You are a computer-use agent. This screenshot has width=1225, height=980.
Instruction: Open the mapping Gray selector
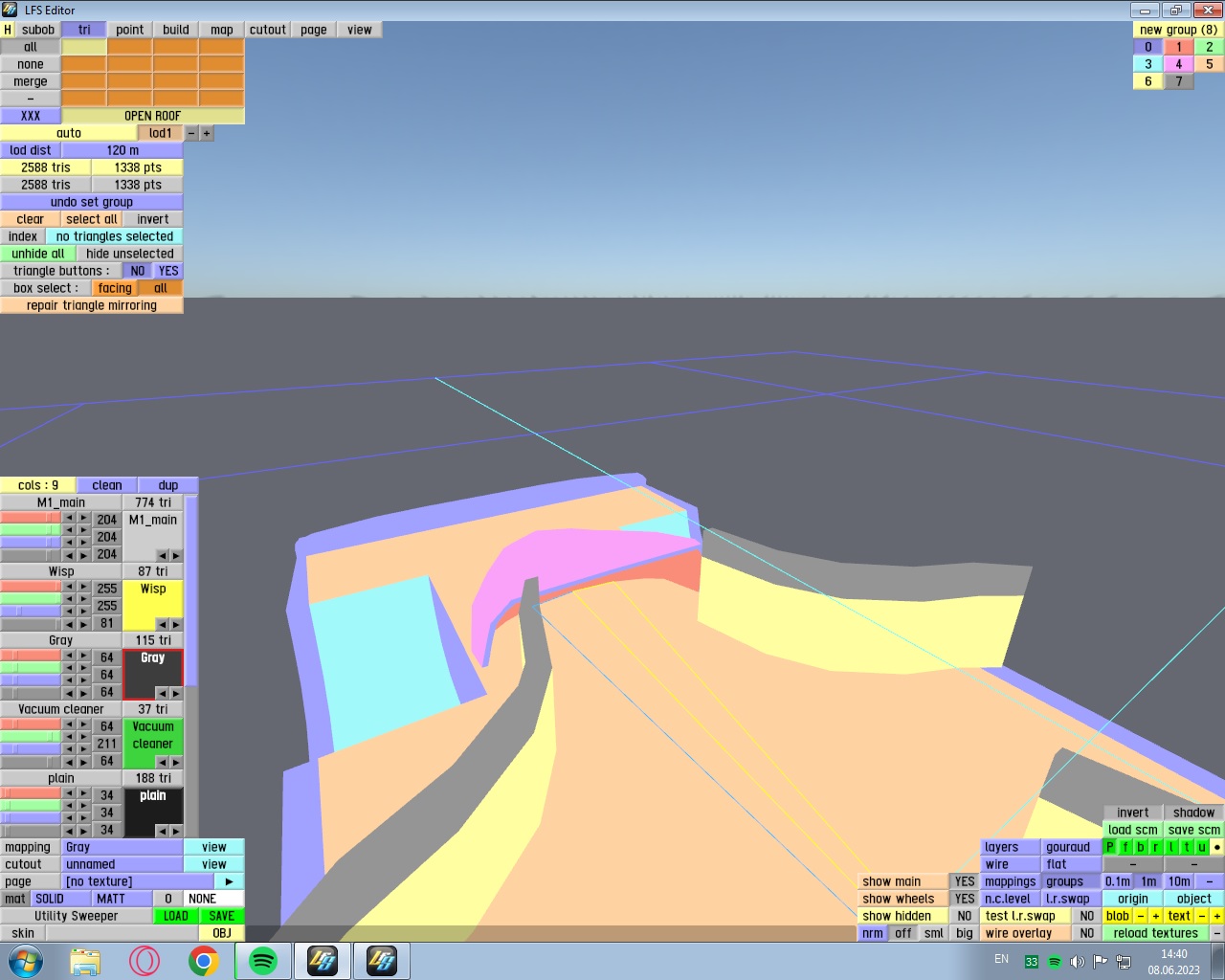(122, 847)
